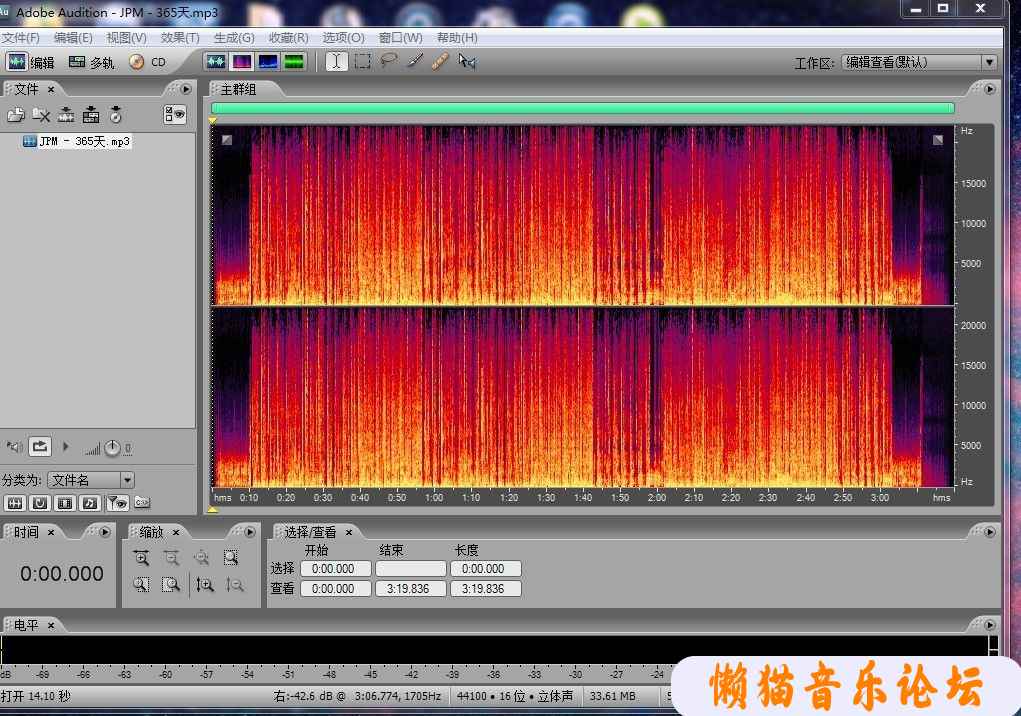Select the lasso selection tool
Image resolution: width=1021 pixels, height=716 pixels.
(389, 61)
